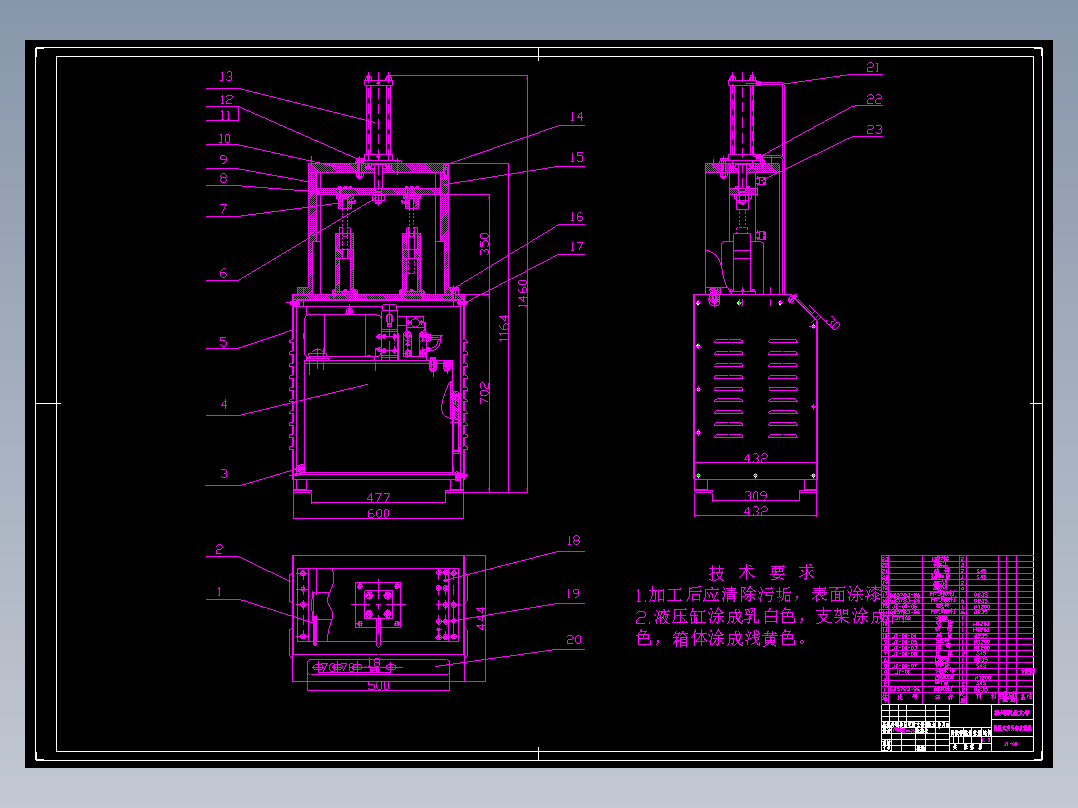This screenshot has height=808, width=1078.
Task: Click part callout number 22
Action: 874,100
